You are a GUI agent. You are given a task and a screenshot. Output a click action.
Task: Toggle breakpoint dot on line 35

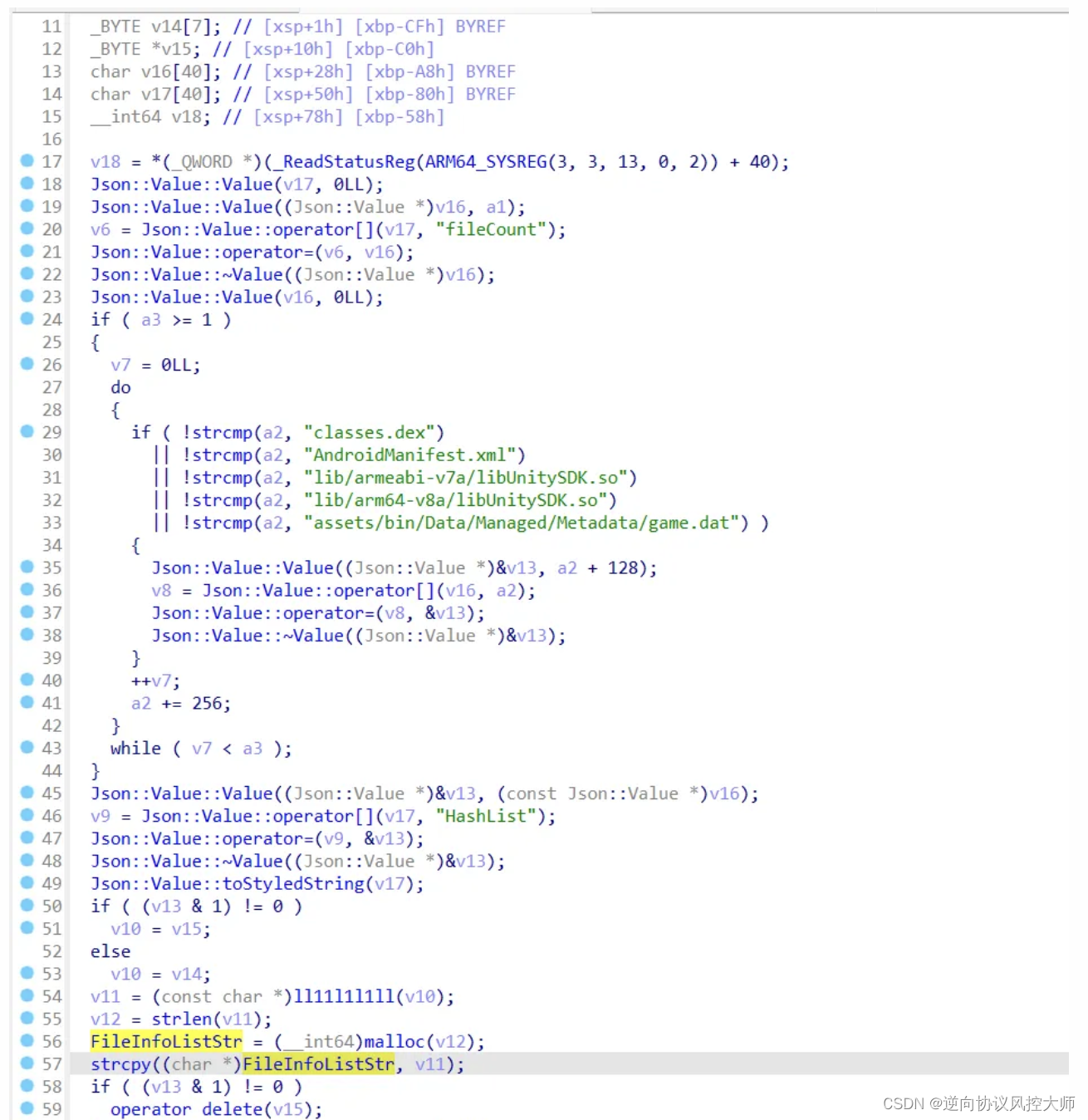click(27, 567)
